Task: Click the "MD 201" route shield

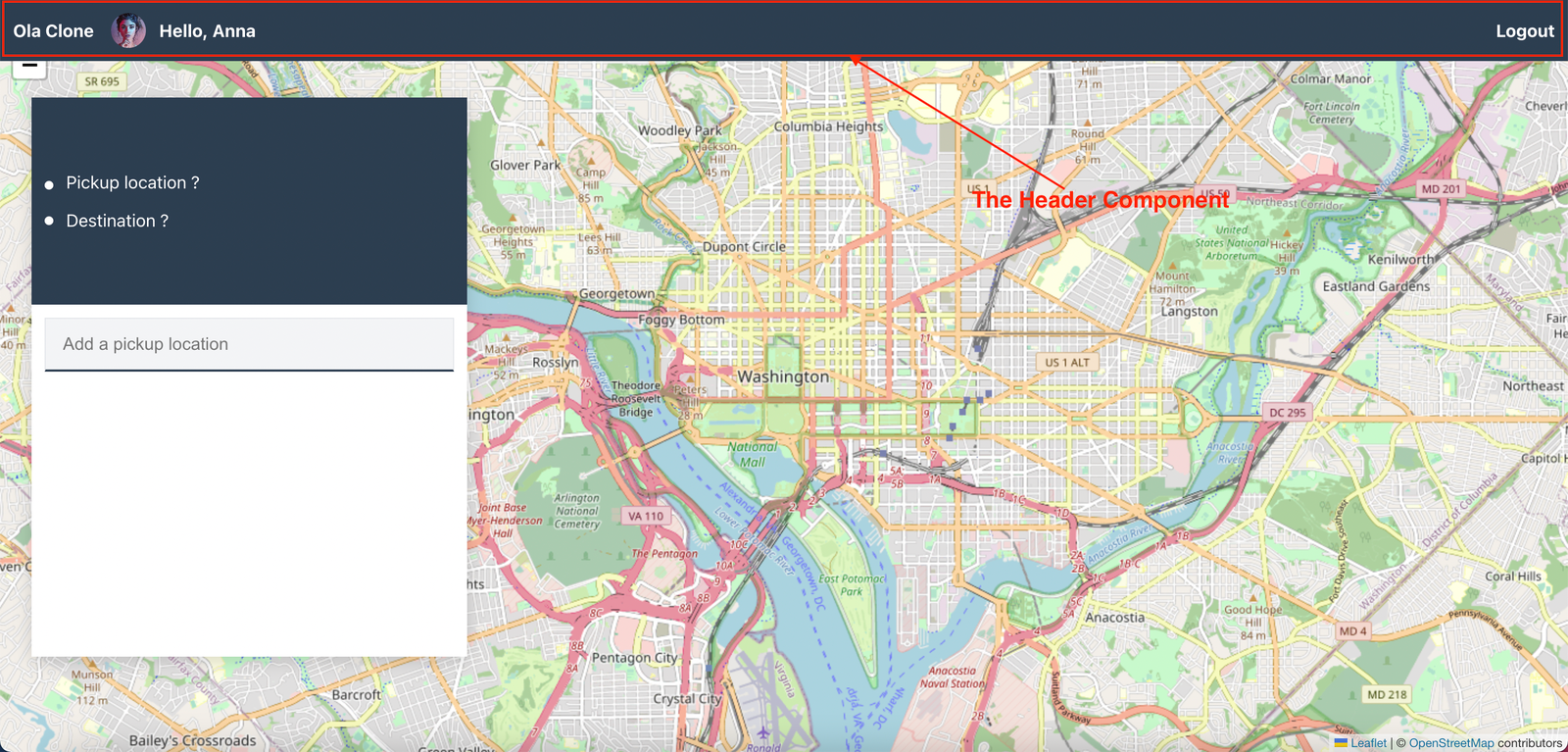Action: (1441, 189)
